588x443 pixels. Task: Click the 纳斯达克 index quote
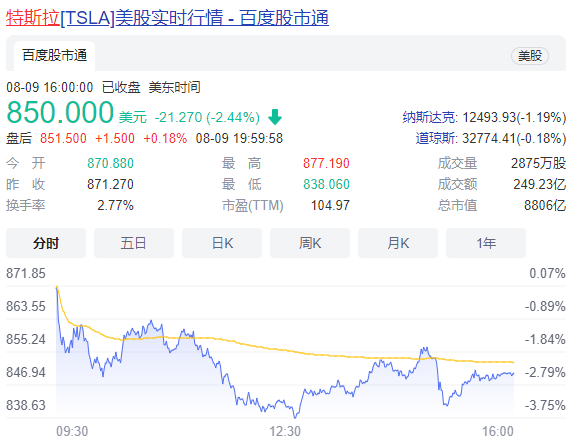pos(484,117)
